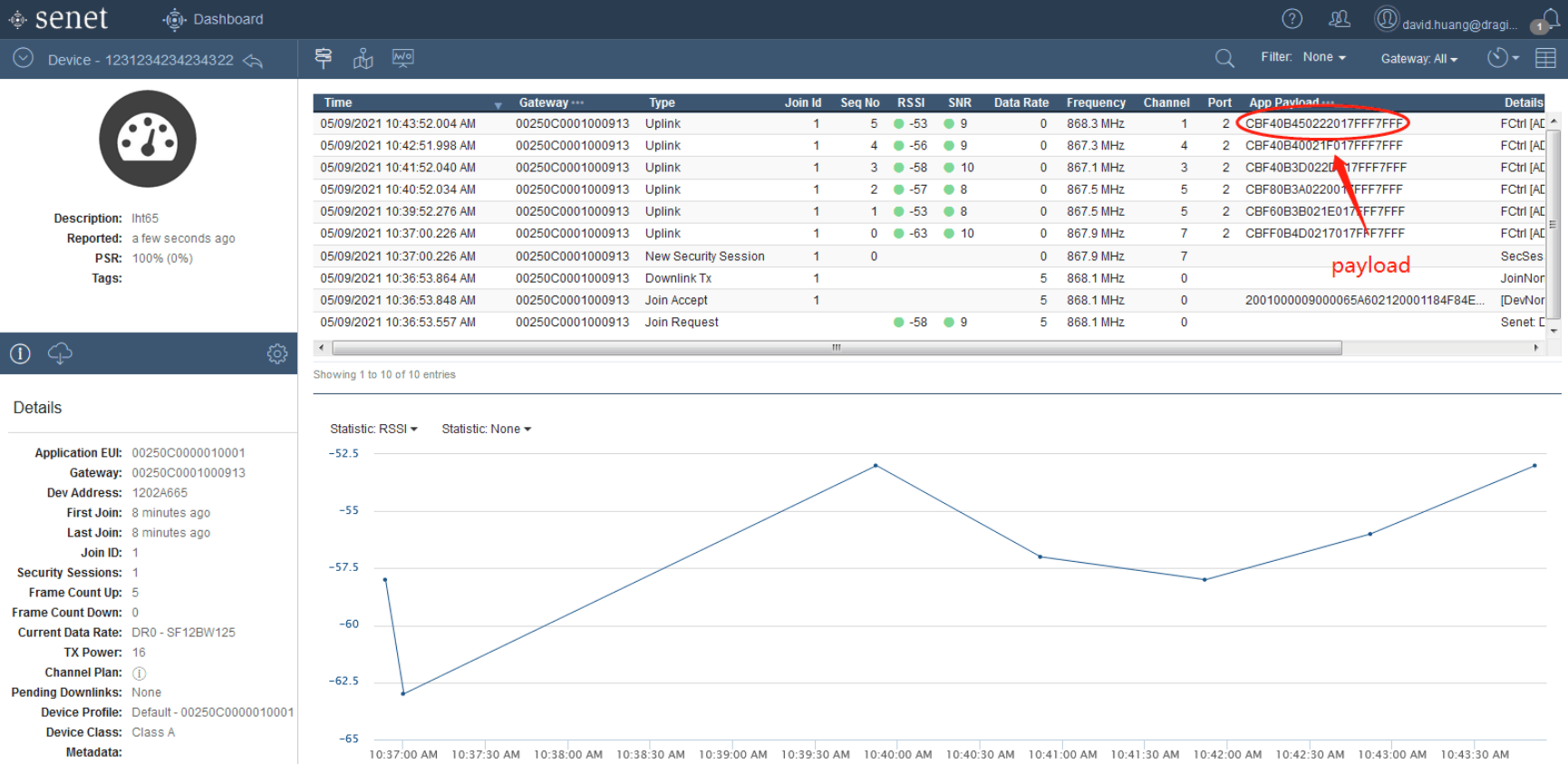The height and width of the screenshot is (764, 1568).
Task: Select the cloud download tab icon
Action: 60,353
